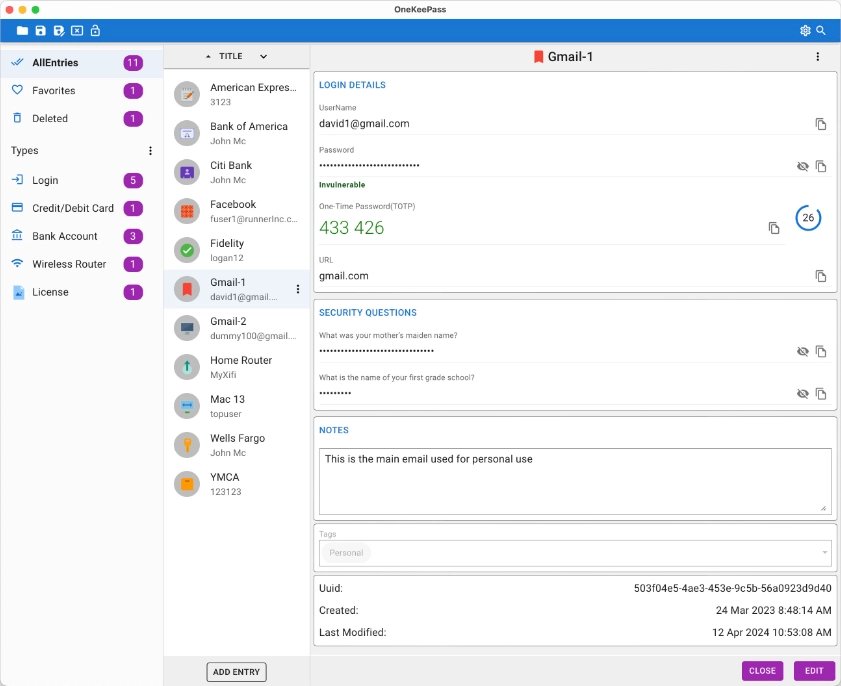
Task: Click the Personal tag chip
Action: 346,553
